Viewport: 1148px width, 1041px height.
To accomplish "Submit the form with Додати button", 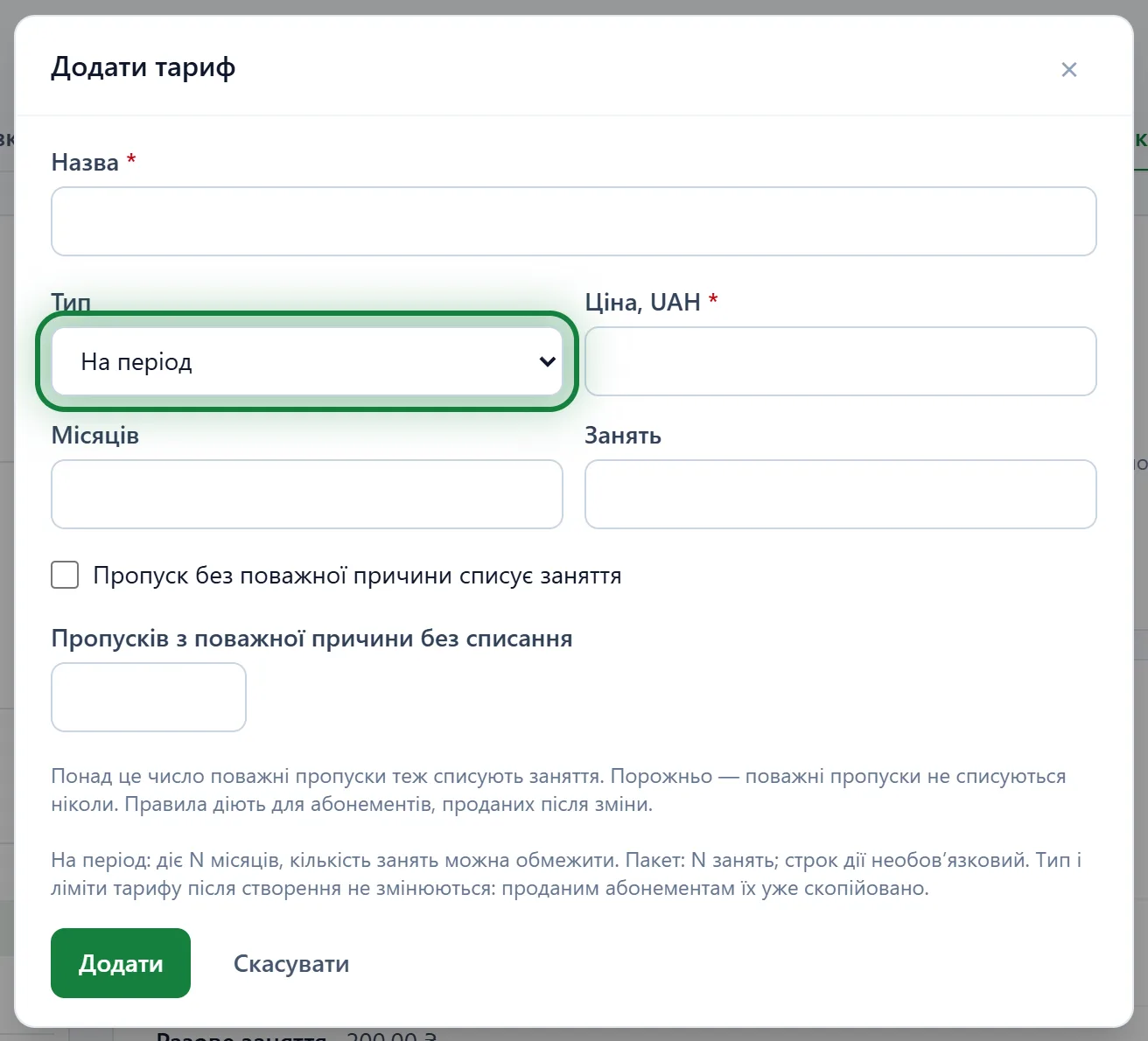I will click(121, 963).
